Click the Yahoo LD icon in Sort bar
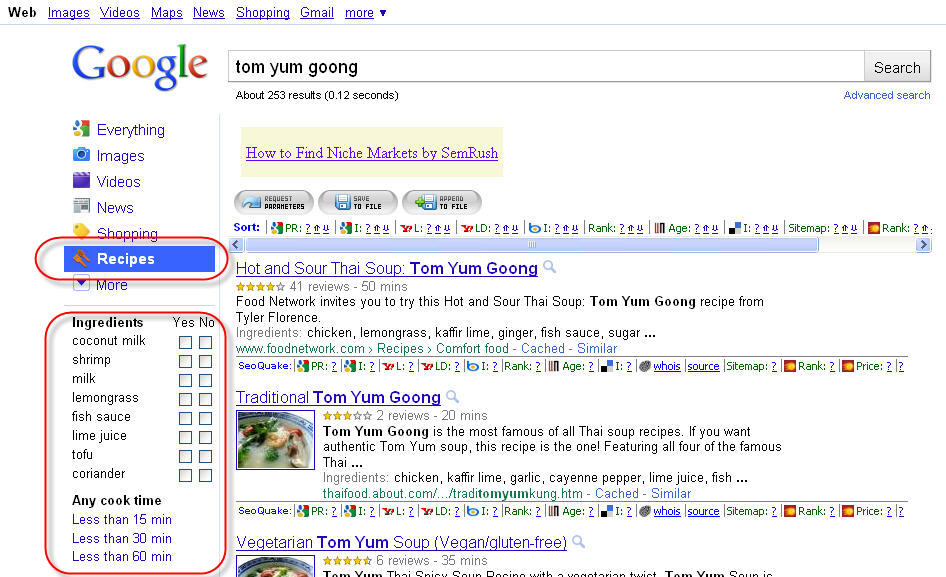 (467, 228)
